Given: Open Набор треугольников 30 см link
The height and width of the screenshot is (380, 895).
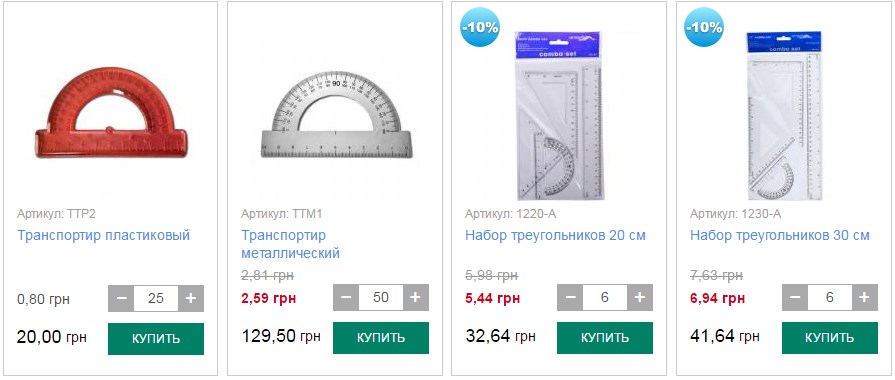Looking at the screenshot, I should pos(780,235).
